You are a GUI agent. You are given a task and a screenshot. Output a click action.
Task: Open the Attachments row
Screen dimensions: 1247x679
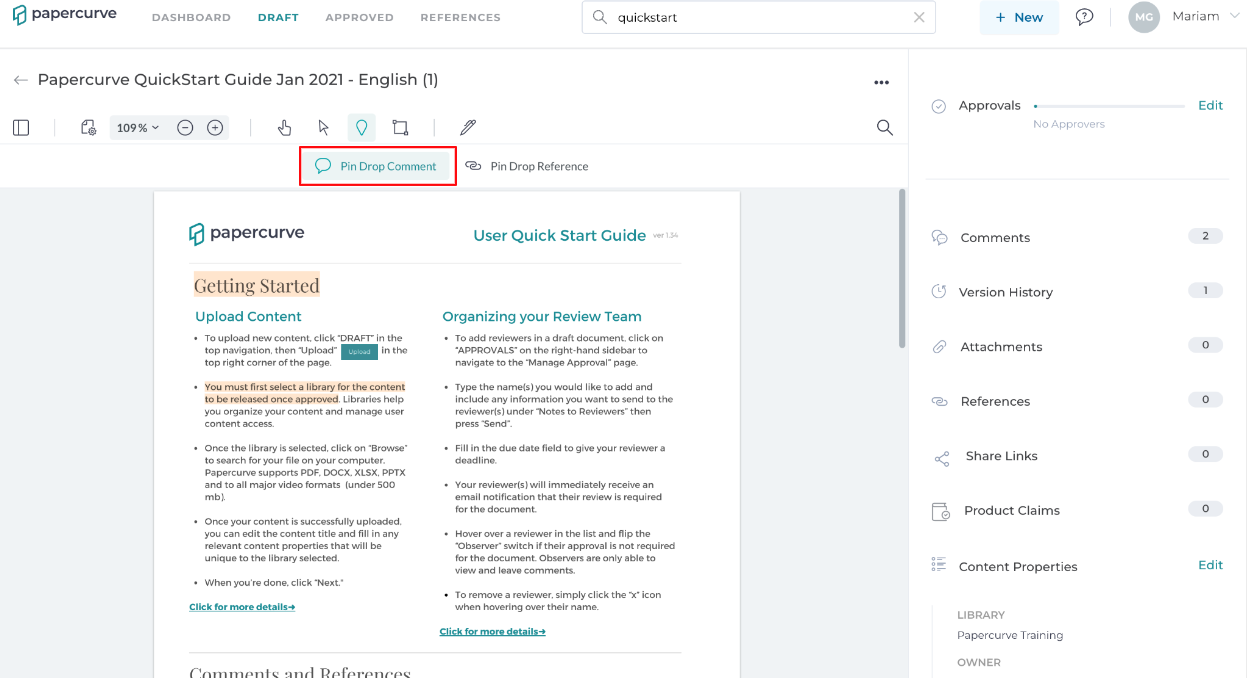click(1076, 346)
